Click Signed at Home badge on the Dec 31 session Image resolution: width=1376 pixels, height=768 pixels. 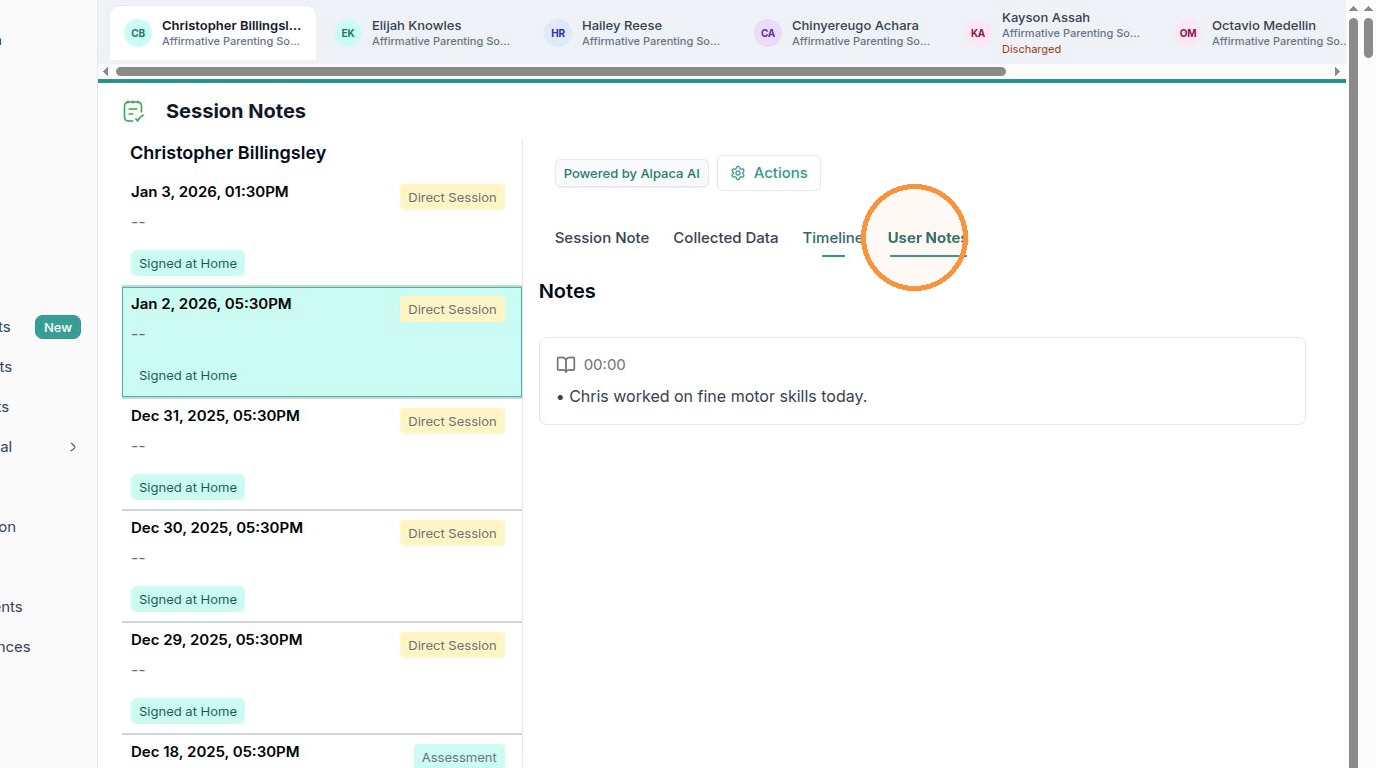188,488
